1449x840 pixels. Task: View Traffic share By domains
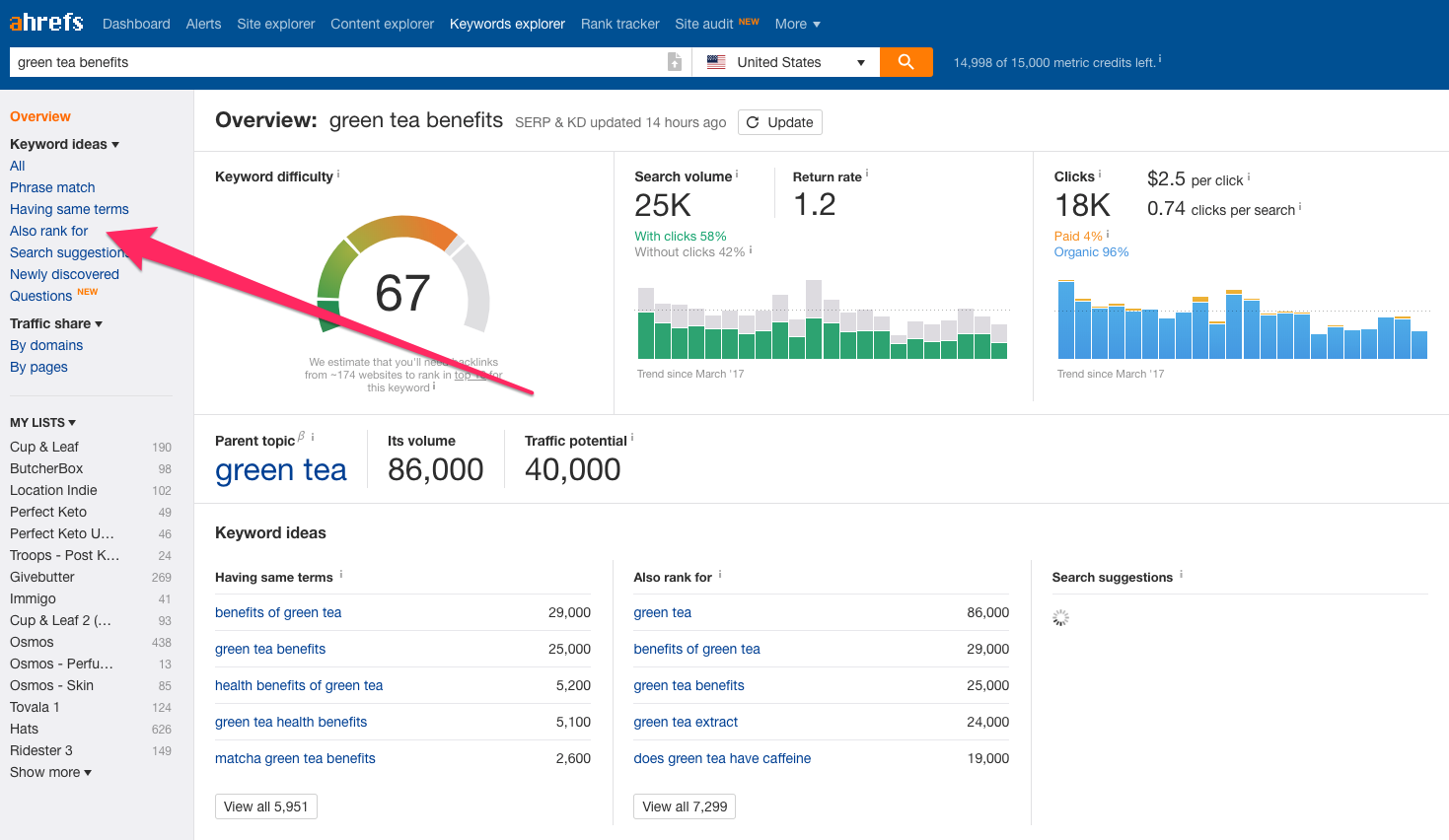pyautogui.click(x=46, y=345)
